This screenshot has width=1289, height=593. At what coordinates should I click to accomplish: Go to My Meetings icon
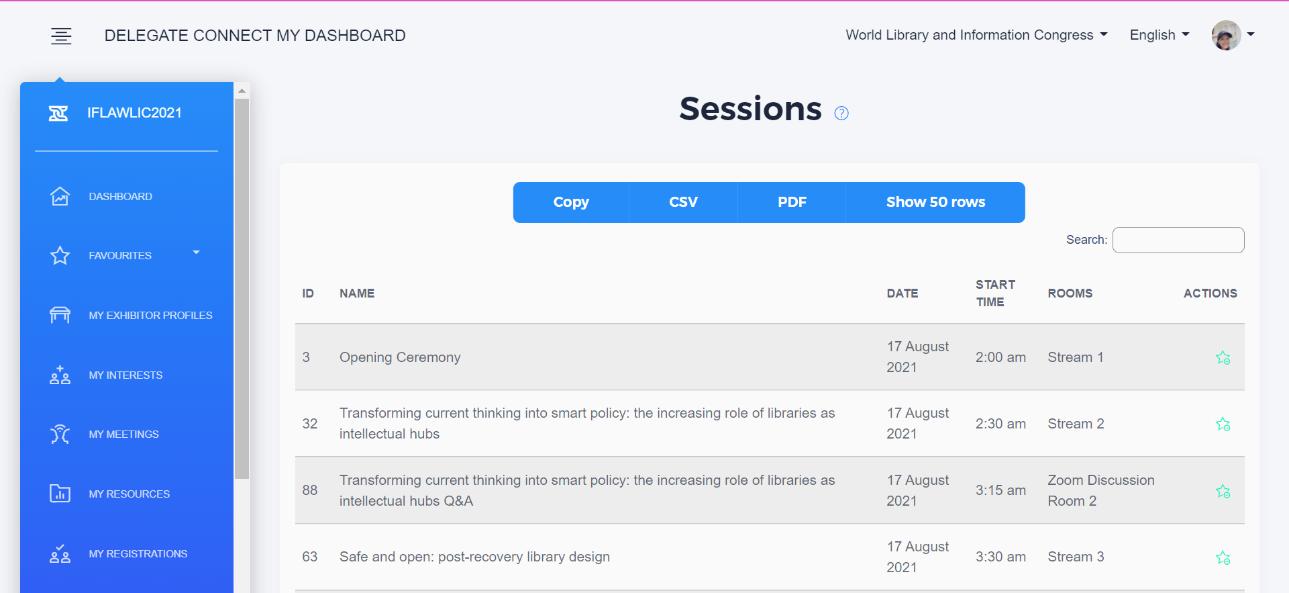(60, 434)
